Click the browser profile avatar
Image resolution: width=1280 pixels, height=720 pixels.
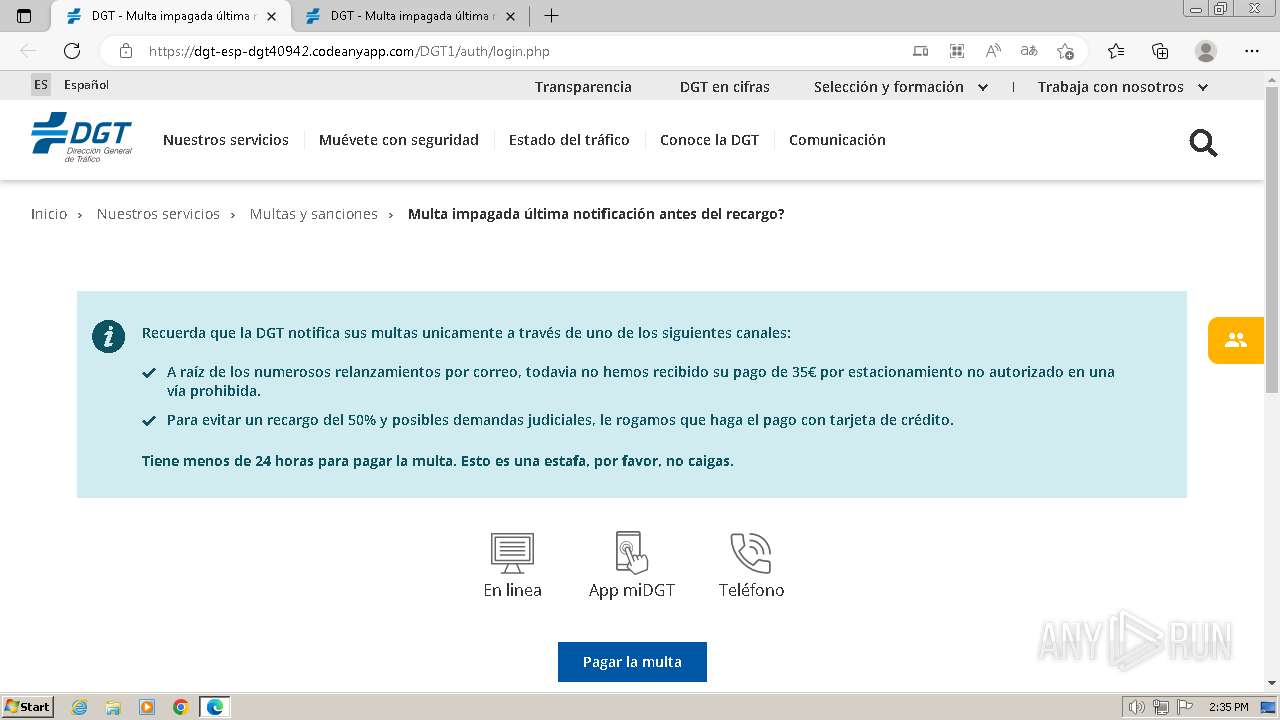coord(1206,51)
